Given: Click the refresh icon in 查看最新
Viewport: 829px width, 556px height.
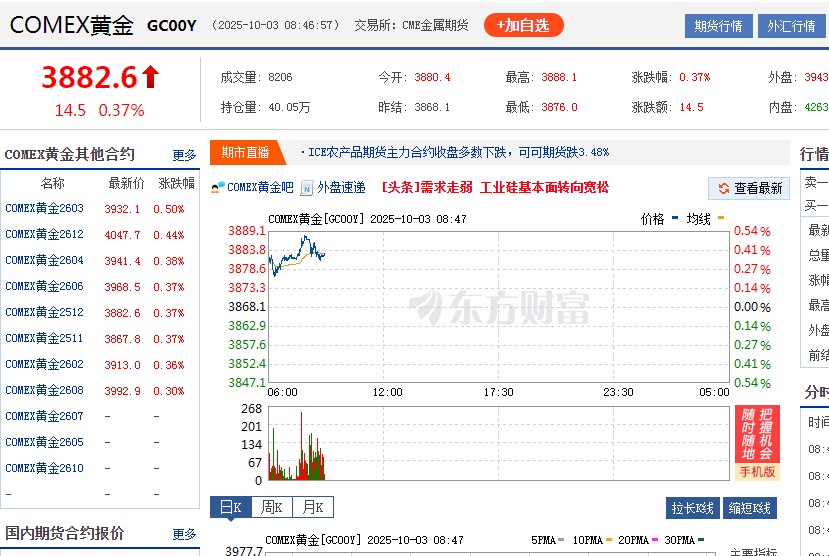Looking at the screenshot, I should click(x=723, y=188).
